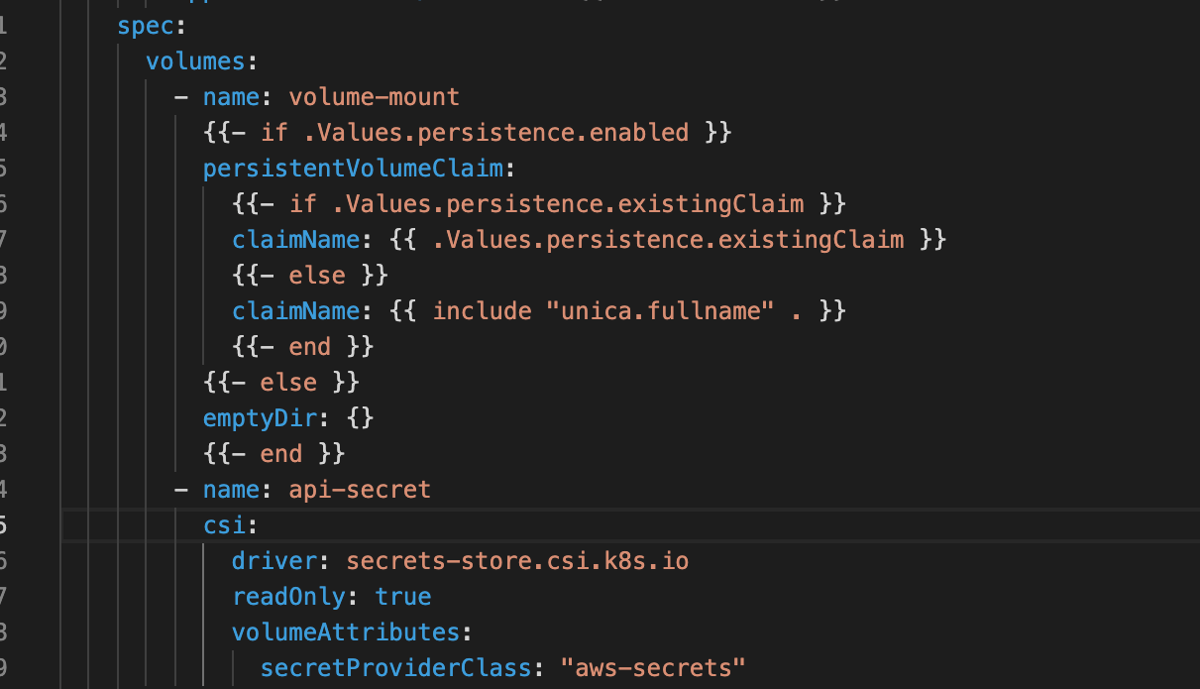Click the api-secret name value
1200x689 pixels.
(x=359, y=490)
